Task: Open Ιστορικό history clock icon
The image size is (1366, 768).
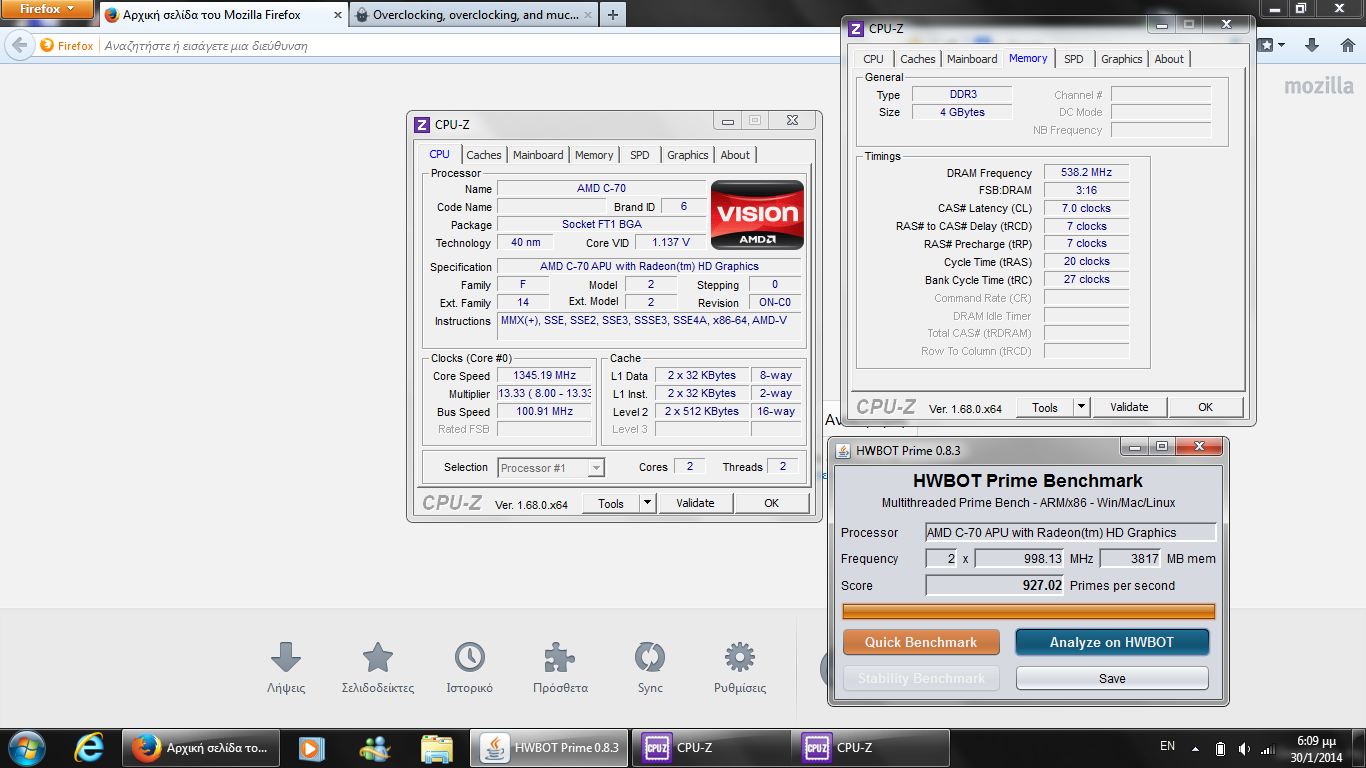Action: 469,657
